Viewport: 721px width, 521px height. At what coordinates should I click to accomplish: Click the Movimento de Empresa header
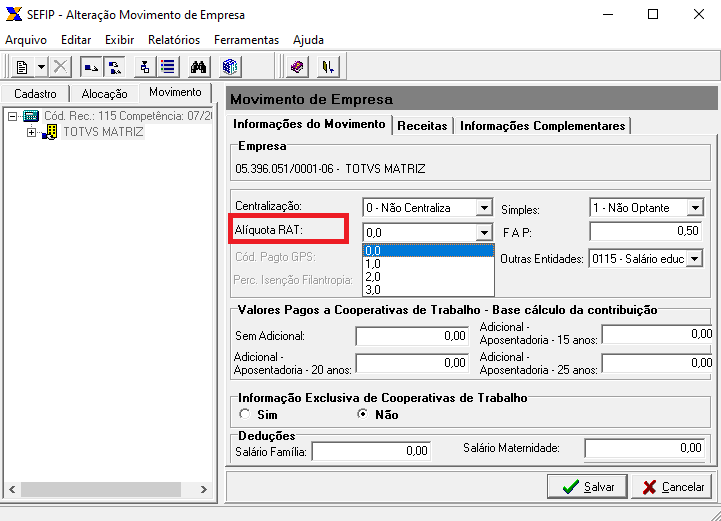point(472,99)
